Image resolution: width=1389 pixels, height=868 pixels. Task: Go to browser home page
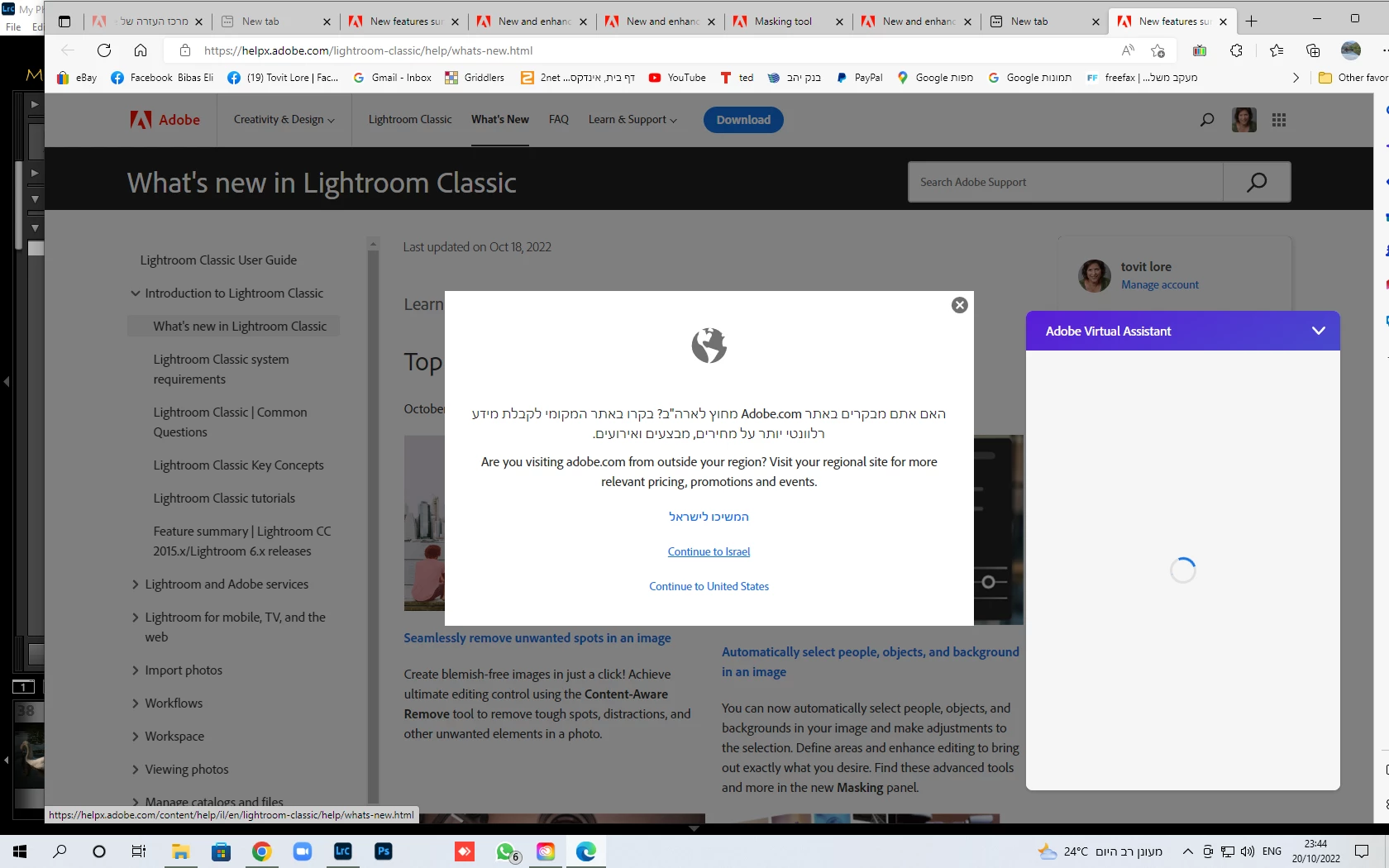point(141,50)
